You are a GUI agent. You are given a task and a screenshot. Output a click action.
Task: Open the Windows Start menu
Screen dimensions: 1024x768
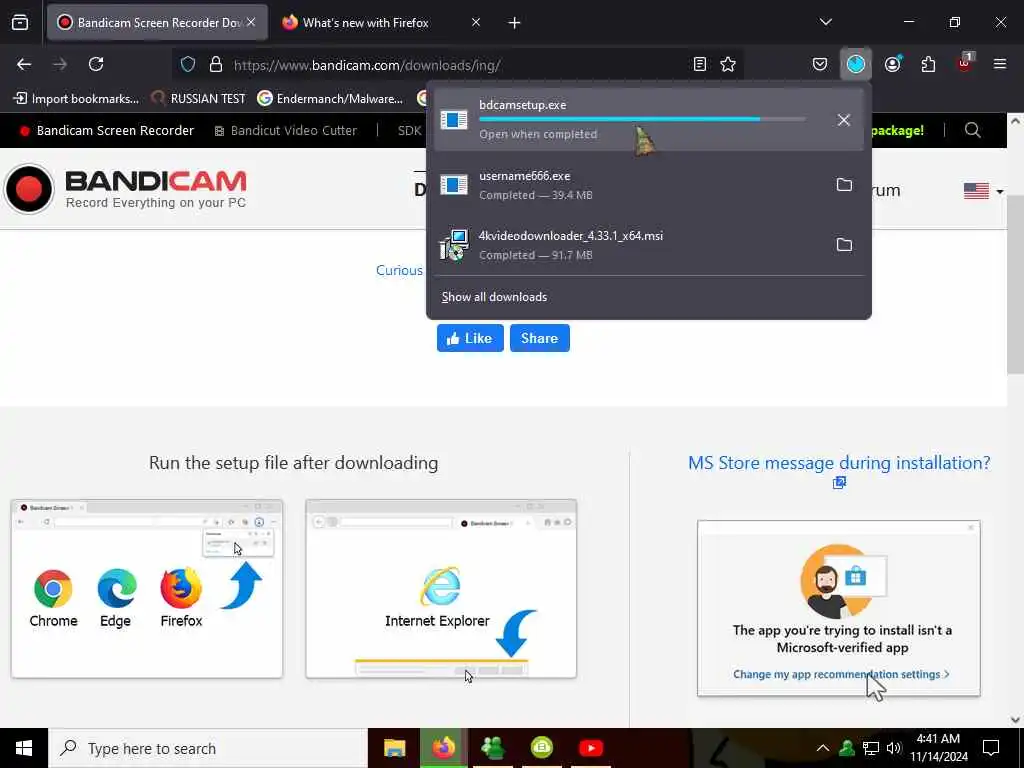click(24, 748)
